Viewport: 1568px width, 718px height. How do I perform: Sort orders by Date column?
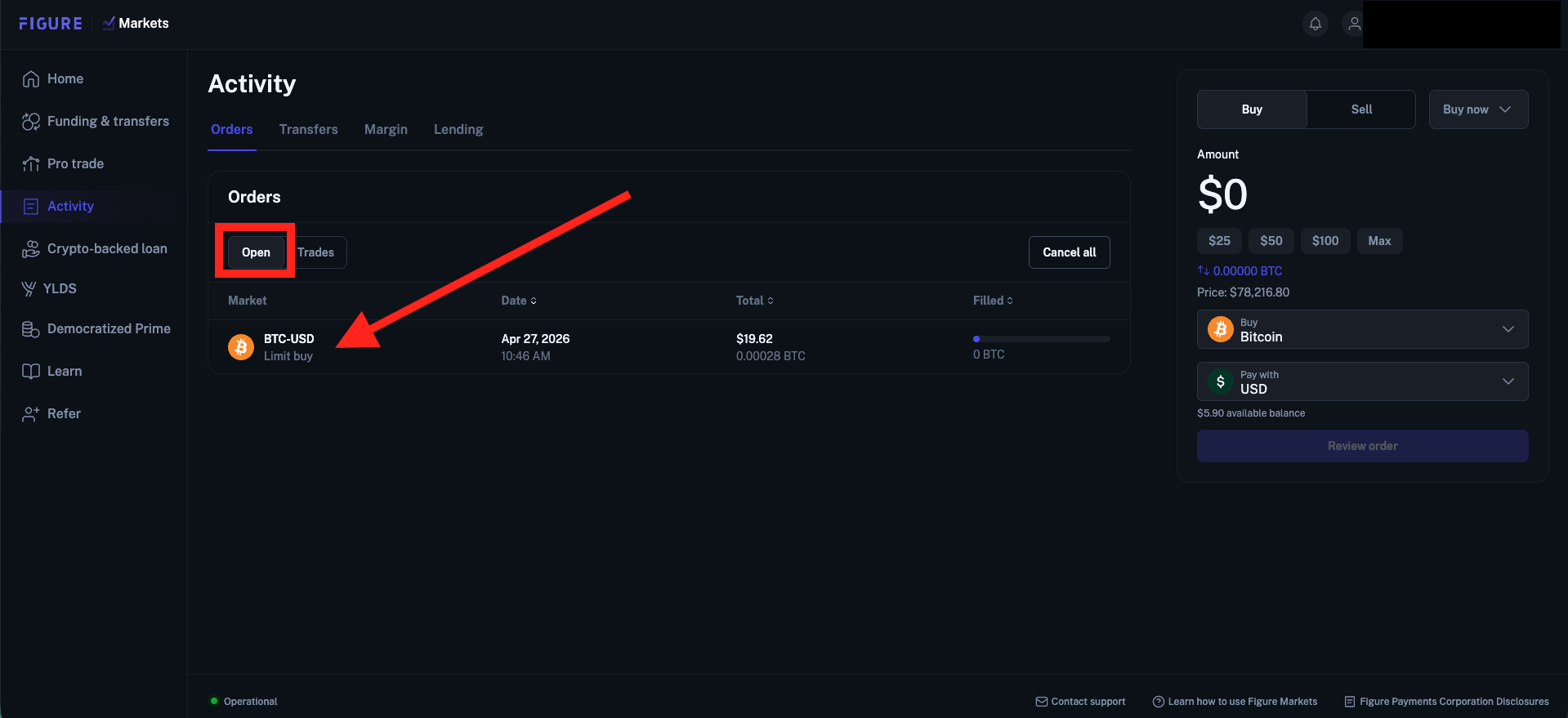pyautogui.click(x=519, y=301)
